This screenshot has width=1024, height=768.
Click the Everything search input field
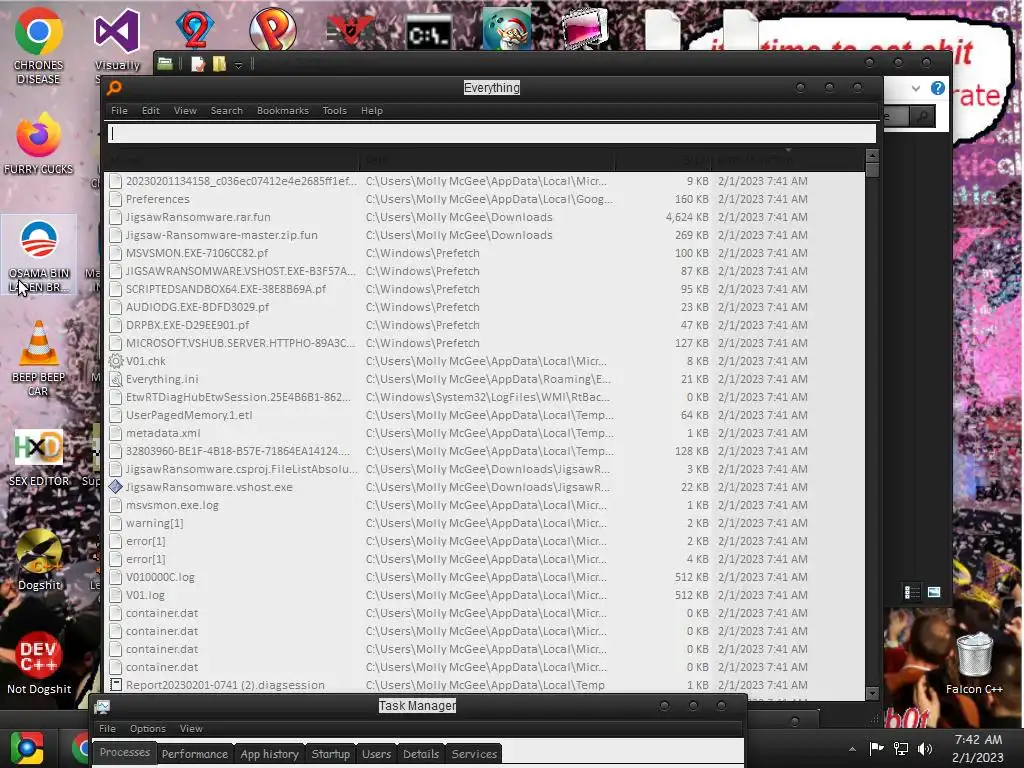pos(492,133)
